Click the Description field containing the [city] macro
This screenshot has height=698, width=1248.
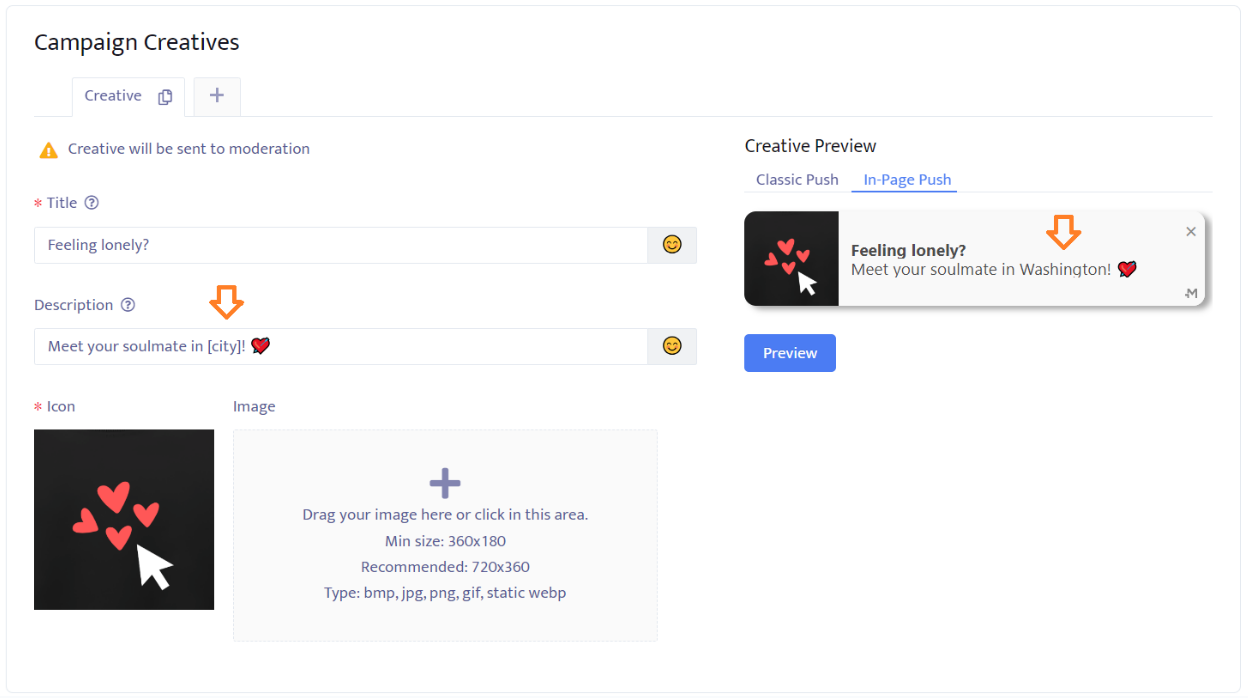tap(340, 346)
